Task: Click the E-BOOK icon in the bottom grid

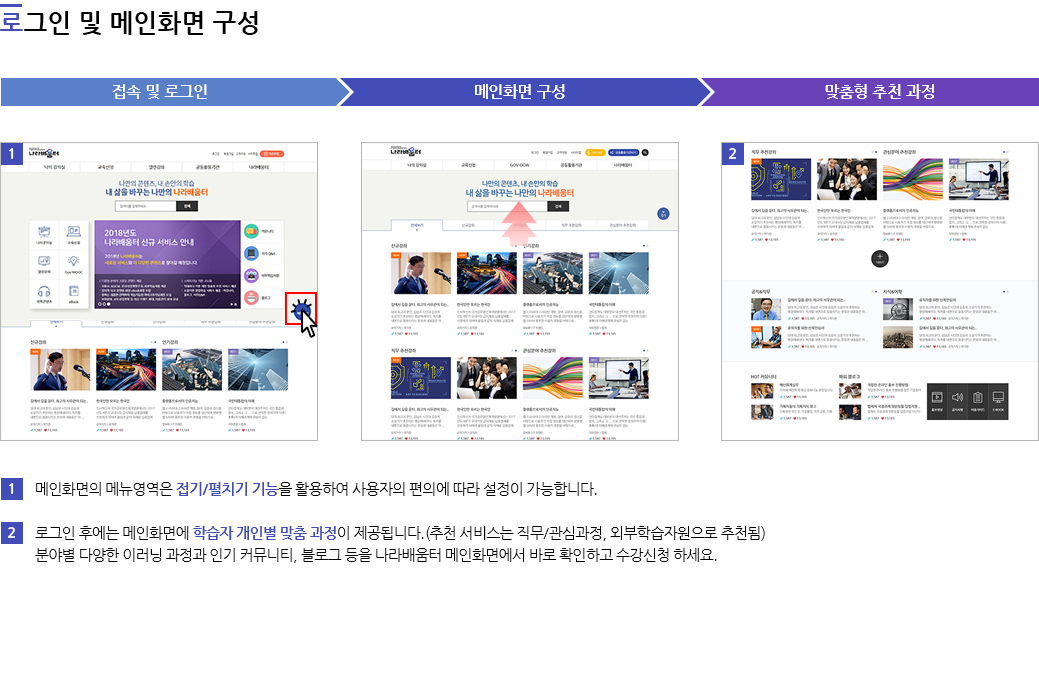Action: click(999, 397)
